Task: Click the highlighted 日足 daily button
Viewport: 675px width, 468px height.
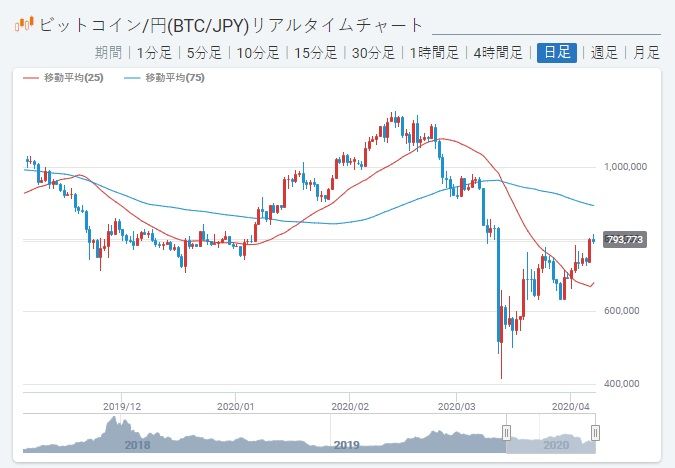Action: pyautogui.click(x=557, y=53)
